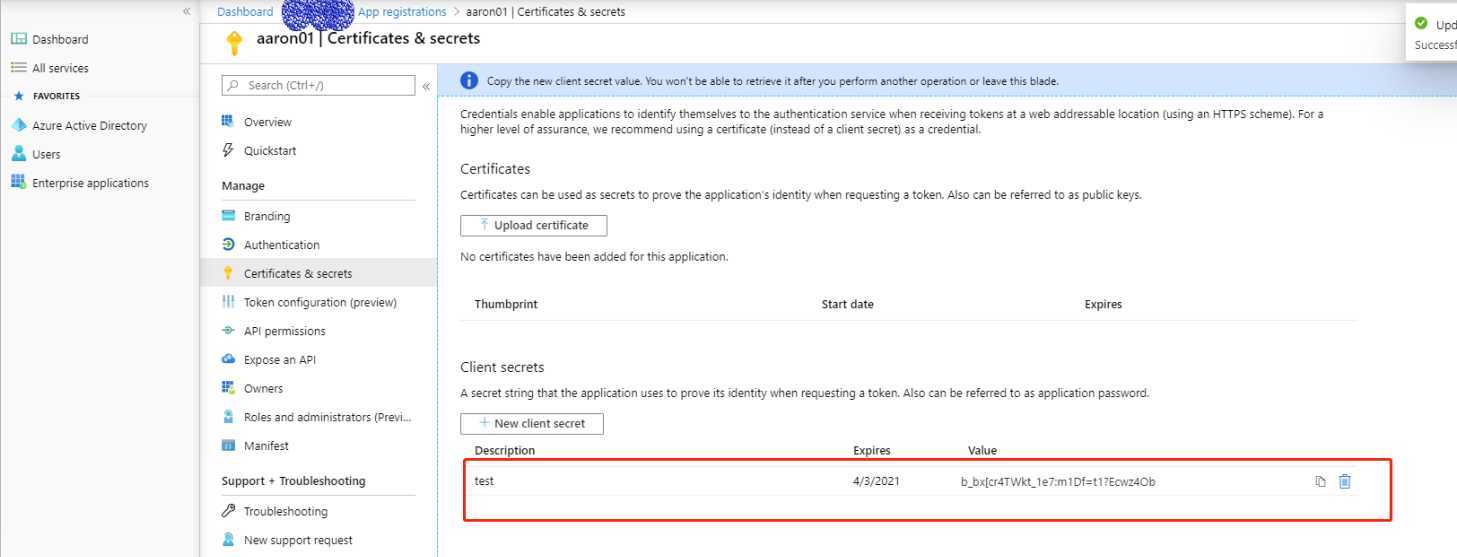Click the test secret description
Screen dimensions: 1457x557
484,481
